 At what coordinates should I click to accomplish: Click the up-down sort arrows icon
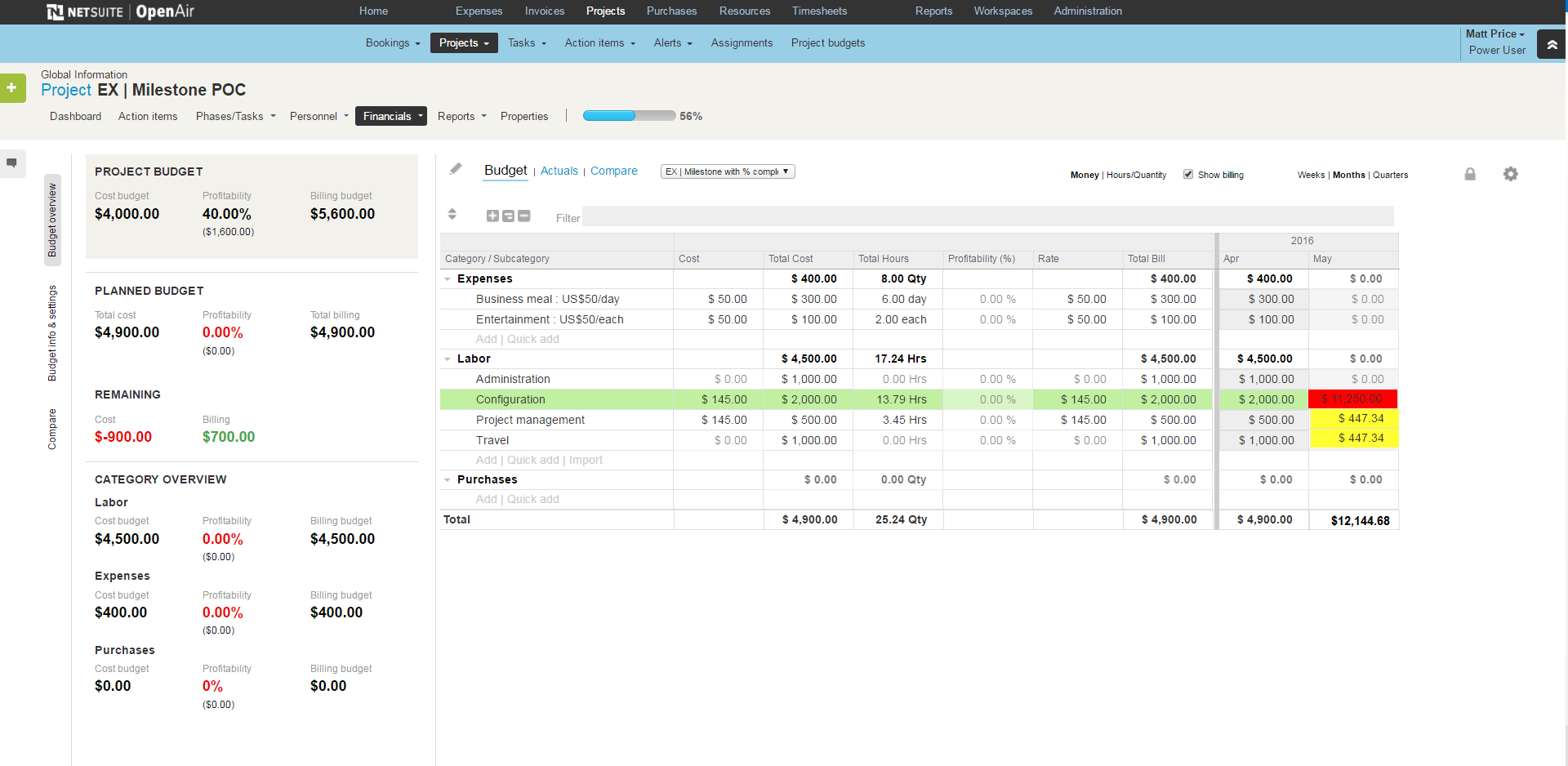pyautogui.click(x=452, y=215)
